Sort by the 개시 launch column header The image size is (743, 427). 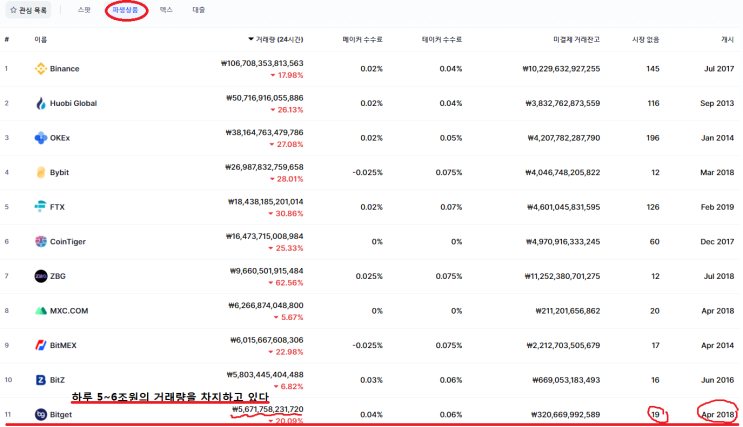click(x=727, y=39)
